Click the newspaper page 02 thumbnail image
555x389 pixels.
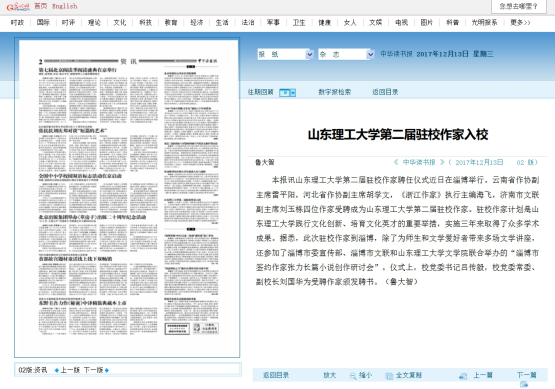pos(128,198)
